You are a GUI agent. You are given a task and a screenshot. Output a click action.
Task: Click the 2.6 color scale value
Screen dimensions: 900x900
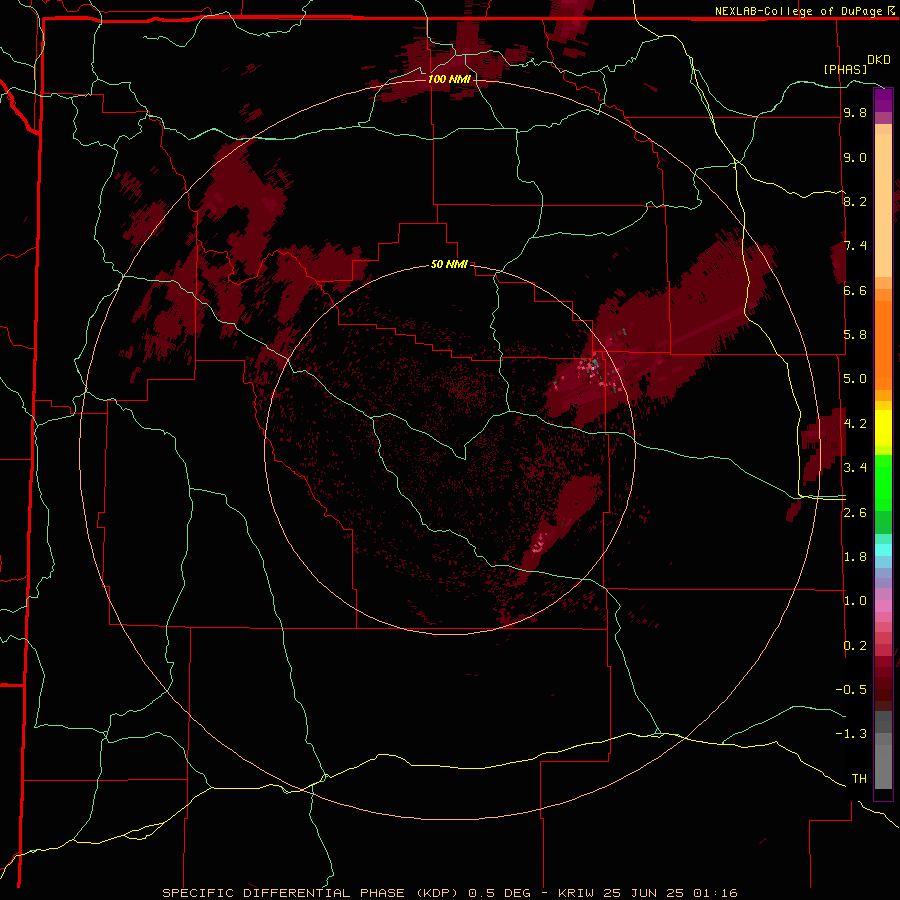855,513
